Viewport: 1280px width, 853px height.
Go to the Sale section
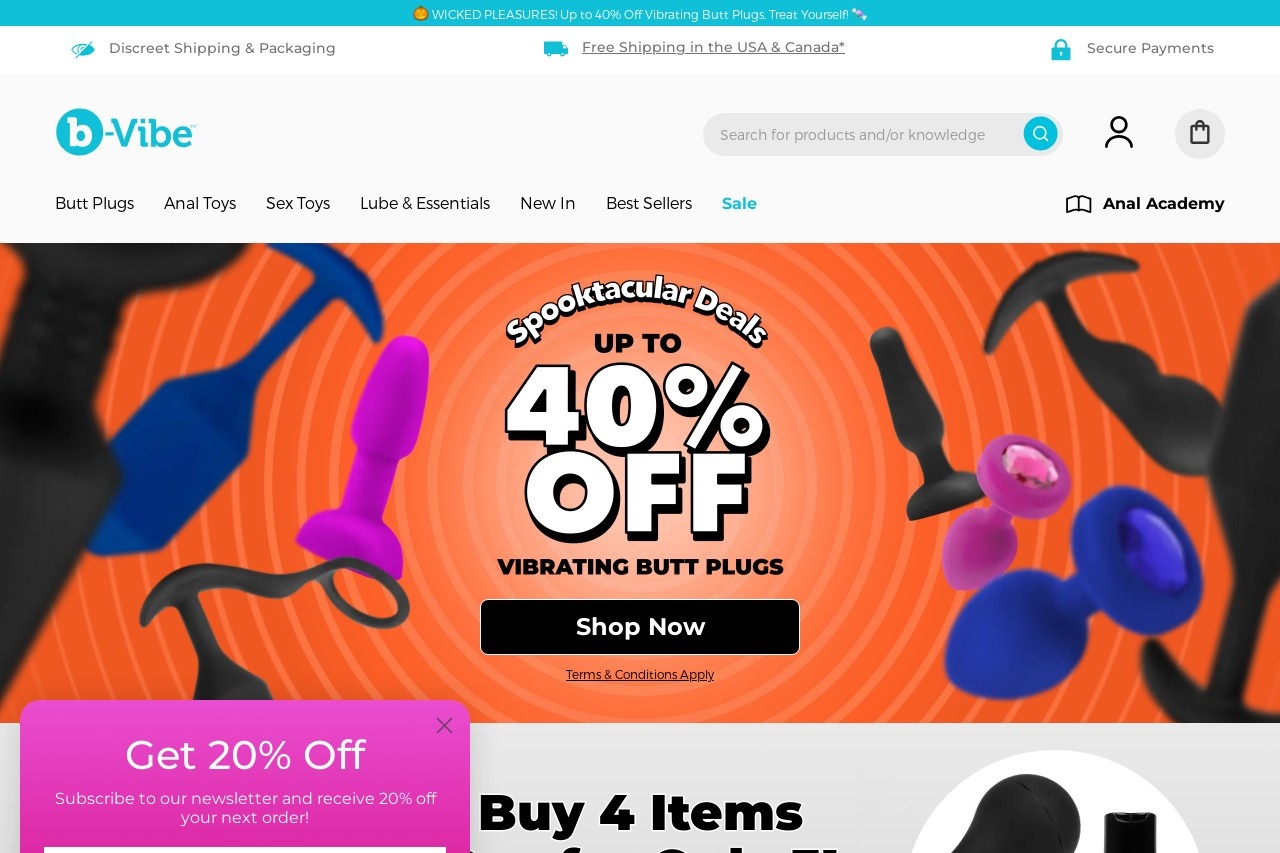739,204
